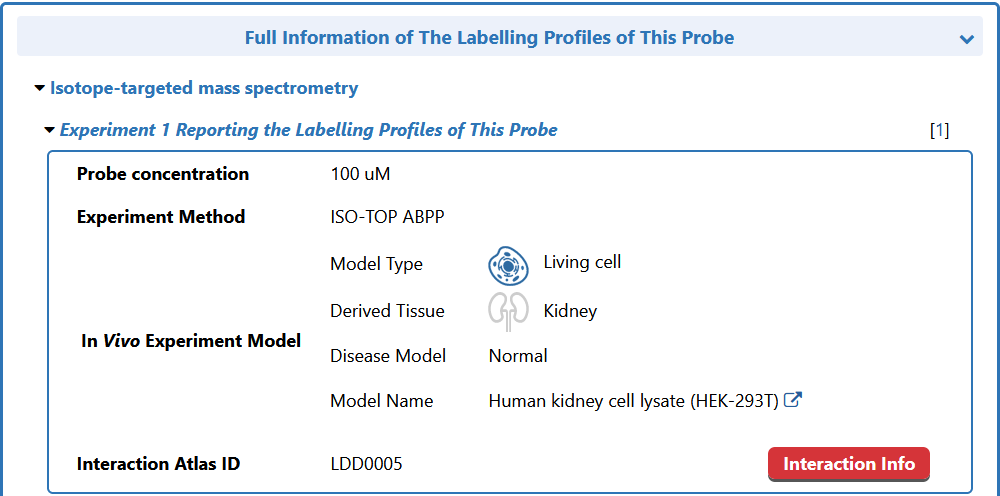The image size is (1000, 496).
Task: Open external link icon beside HEK-293T
Action: (793, 400)
